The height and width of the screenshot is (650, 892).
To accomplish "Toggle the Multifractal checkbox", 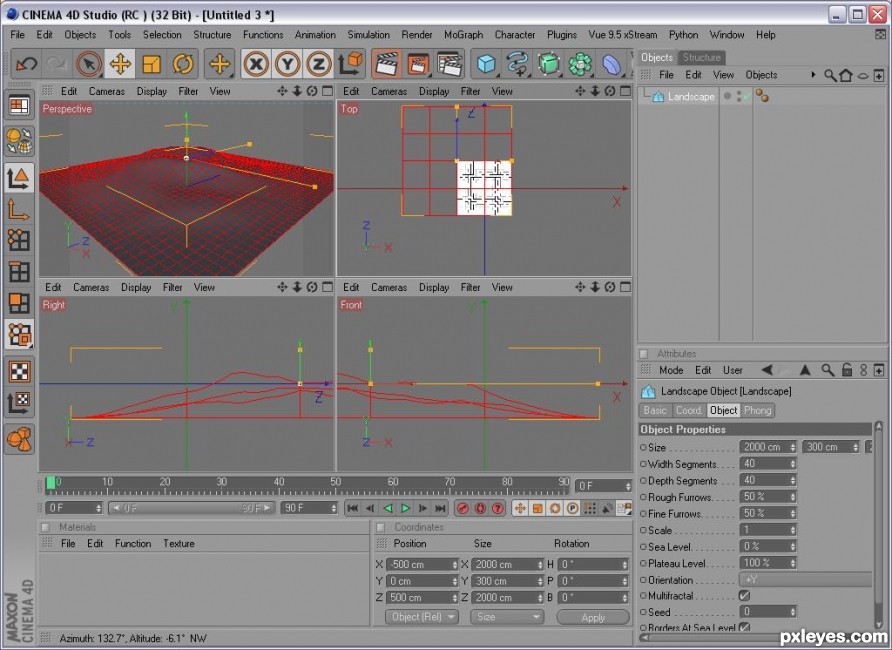I will pos(744,595).
